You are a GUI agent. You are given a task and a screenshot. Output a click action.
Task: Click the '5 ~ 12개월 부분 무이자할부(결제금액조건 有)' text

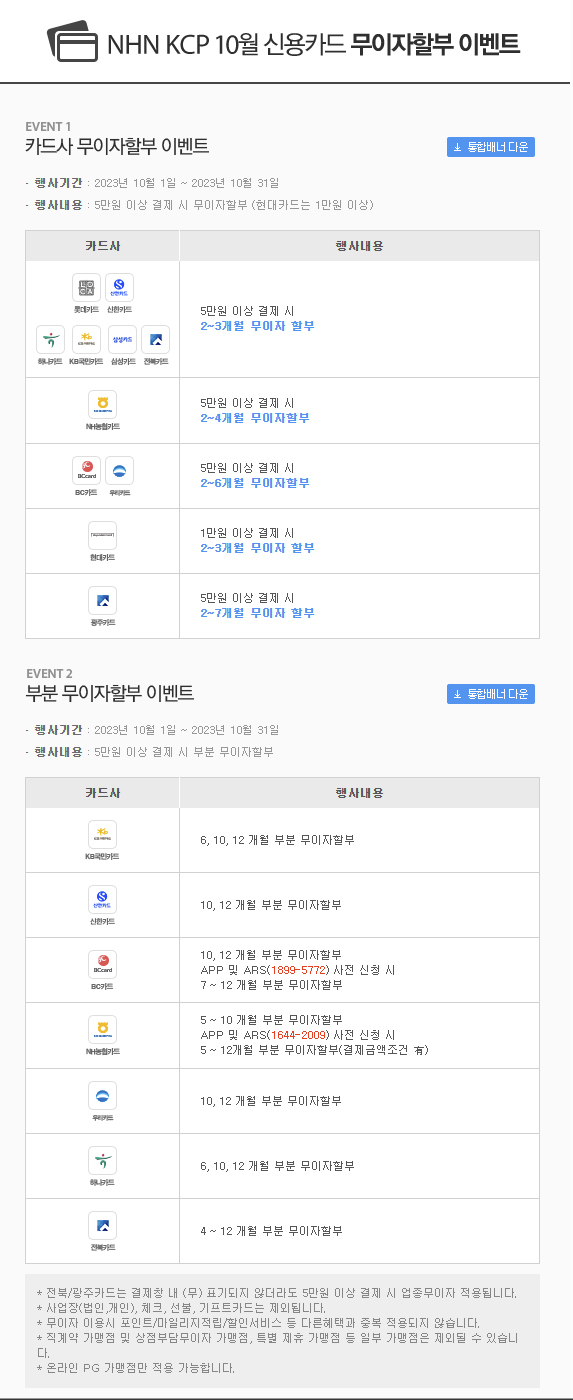pos(315,1050)
